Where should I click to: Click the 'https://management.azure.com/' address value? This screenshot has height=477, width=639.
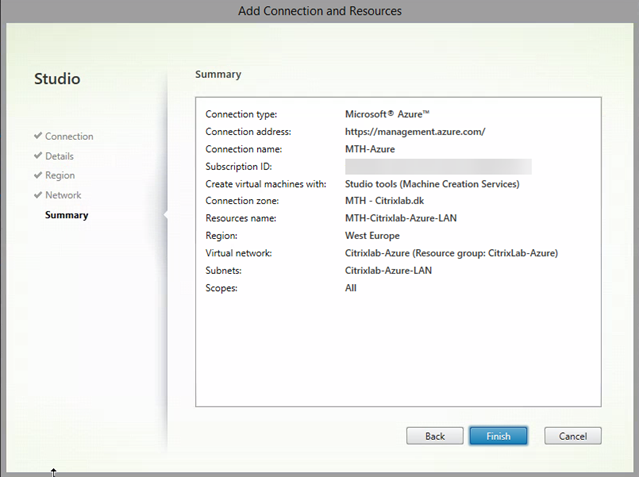click(x=415, y=132)
